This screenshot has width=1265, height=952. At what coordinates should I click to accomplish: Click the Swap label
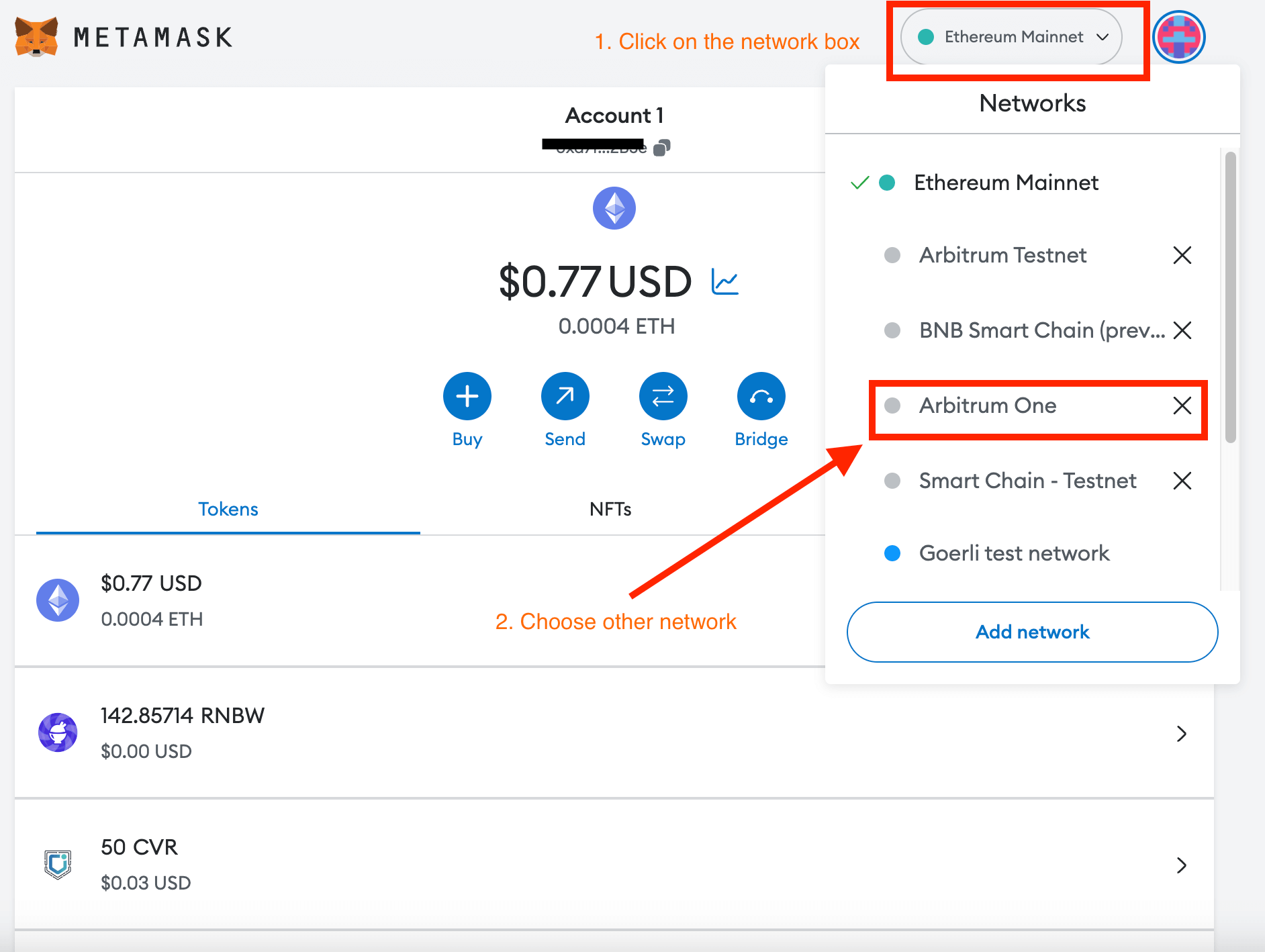point(663,439)
